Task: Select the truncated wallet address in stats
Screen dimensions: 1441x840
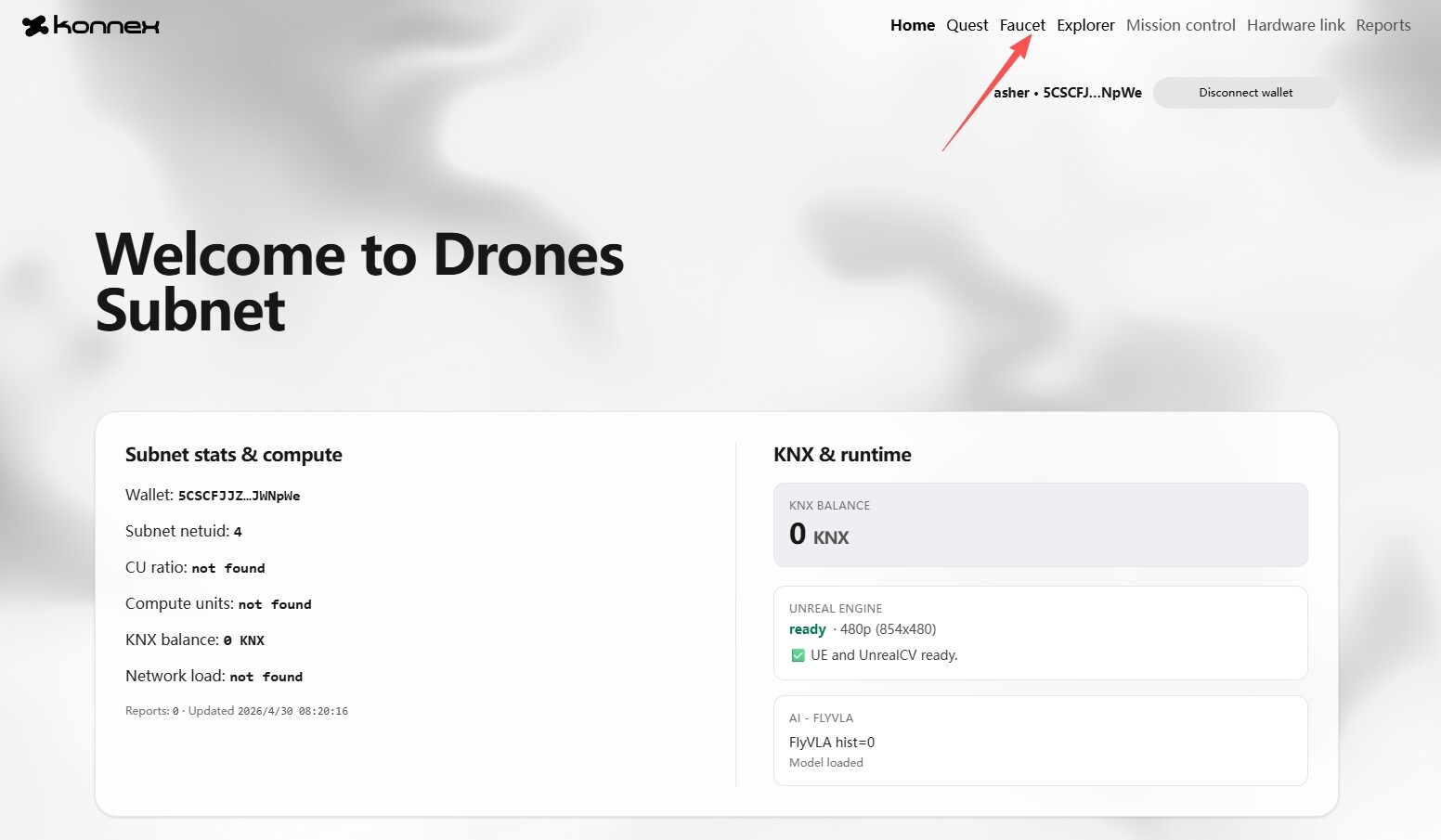Action: pos(239,496)
